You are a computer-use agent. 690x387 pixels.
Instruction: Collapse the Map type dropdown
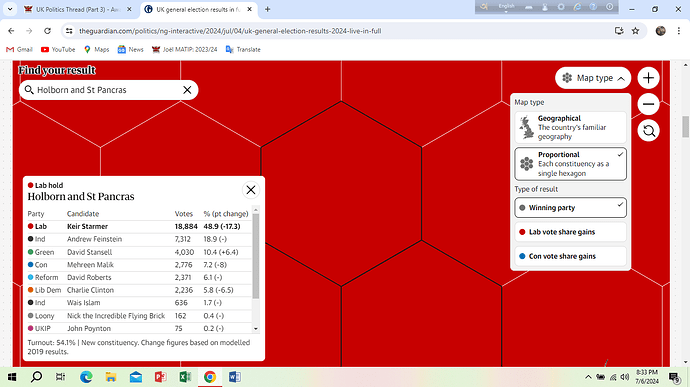(593, 78)
